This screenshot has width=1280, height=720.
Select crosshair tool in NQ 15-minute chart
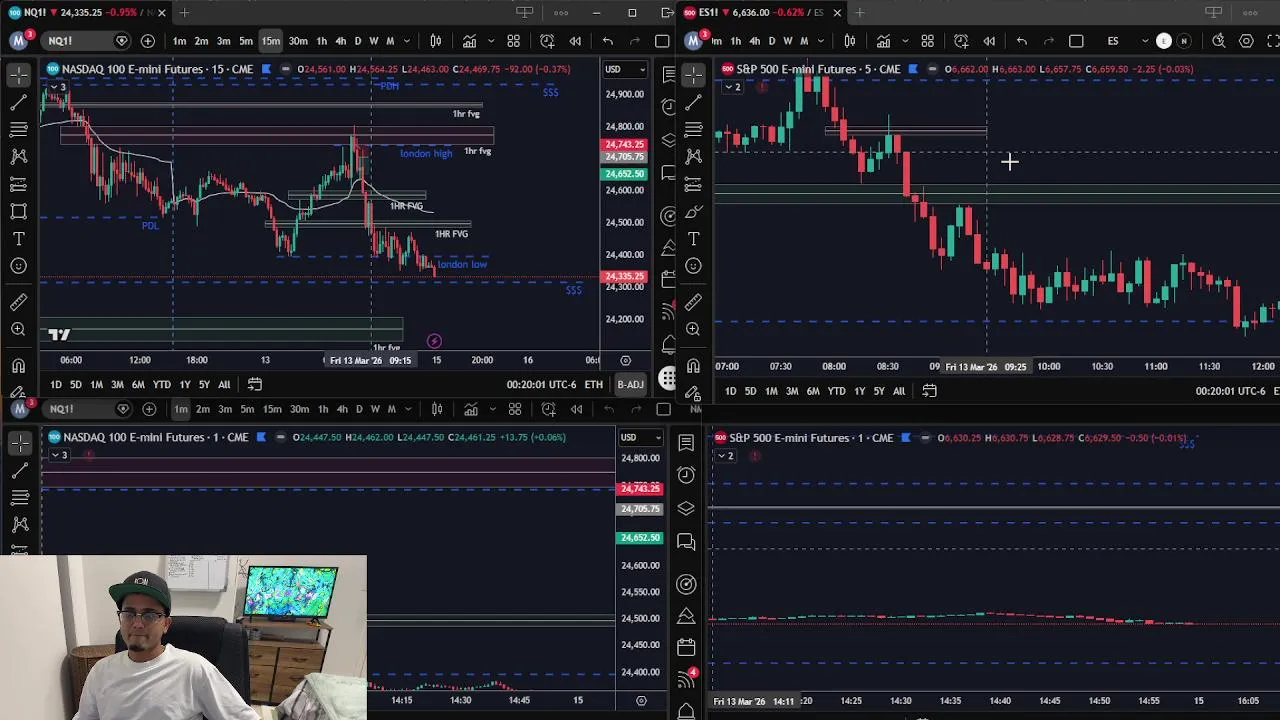point(18,75)
